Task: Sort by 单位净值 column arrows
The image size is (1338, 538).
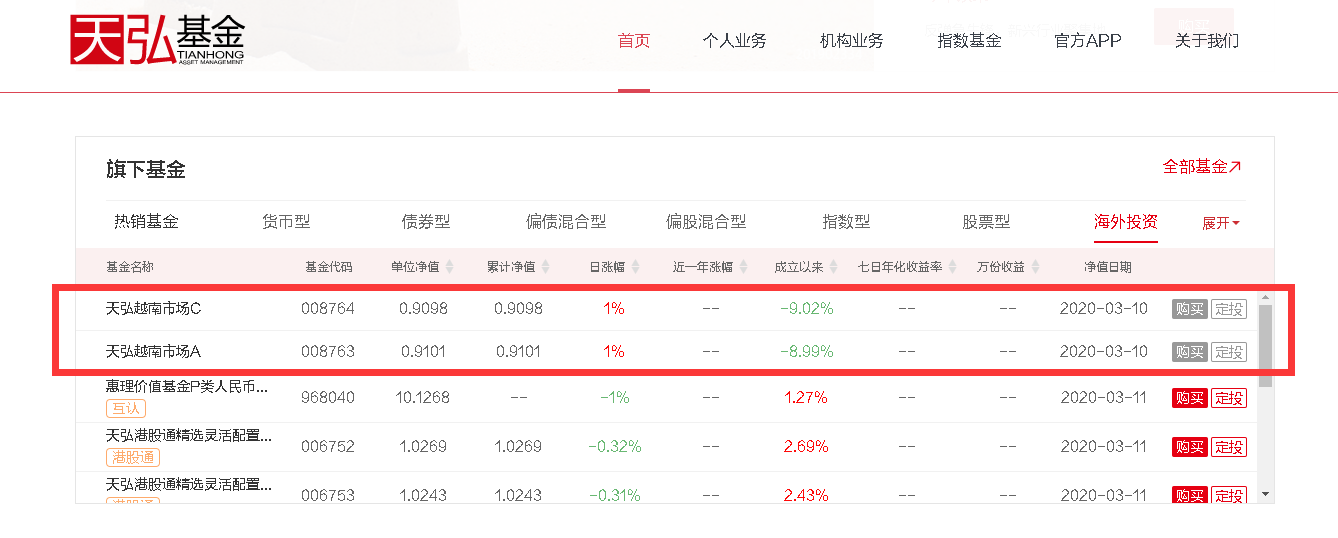Action: pos(449,268)
